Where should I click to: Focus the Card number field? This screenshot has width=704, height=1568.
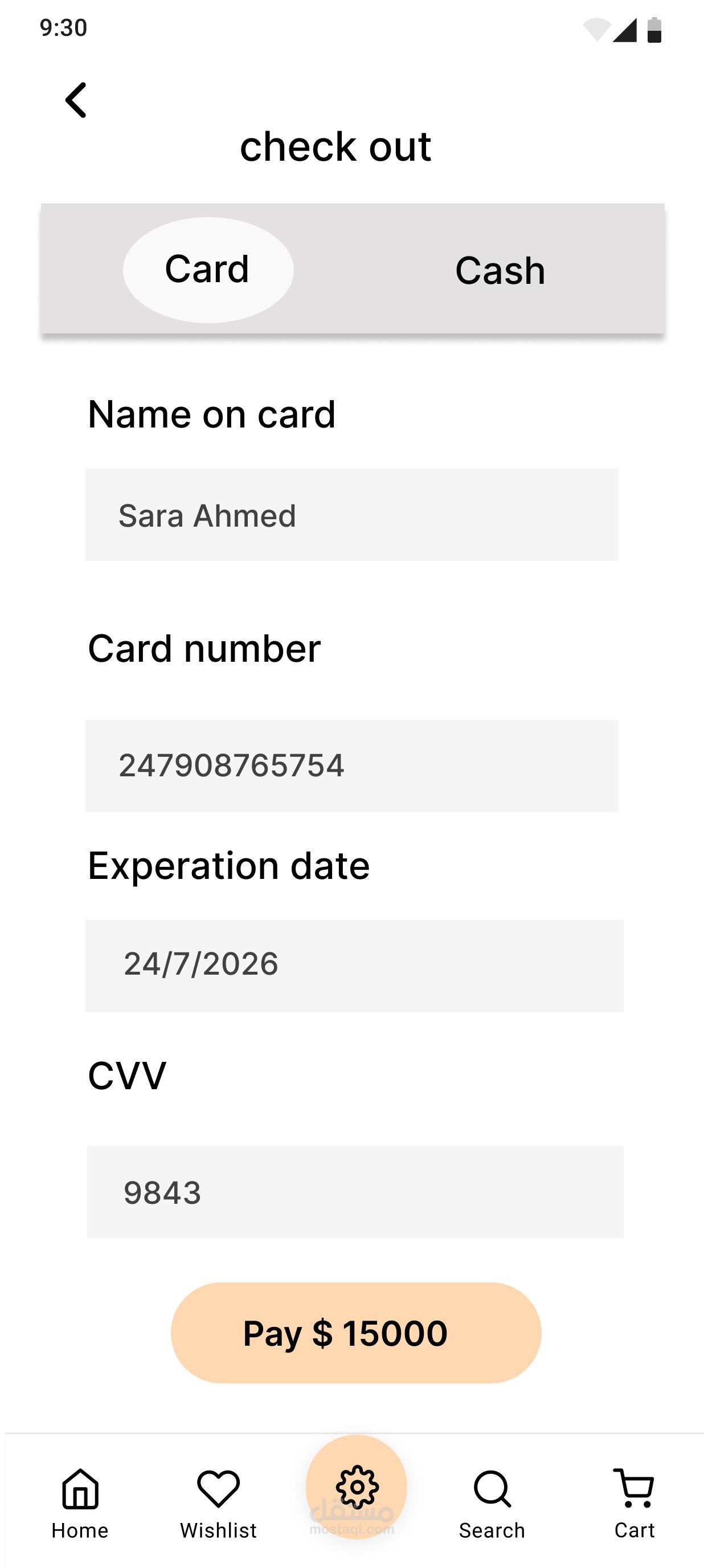click(351, 765)
